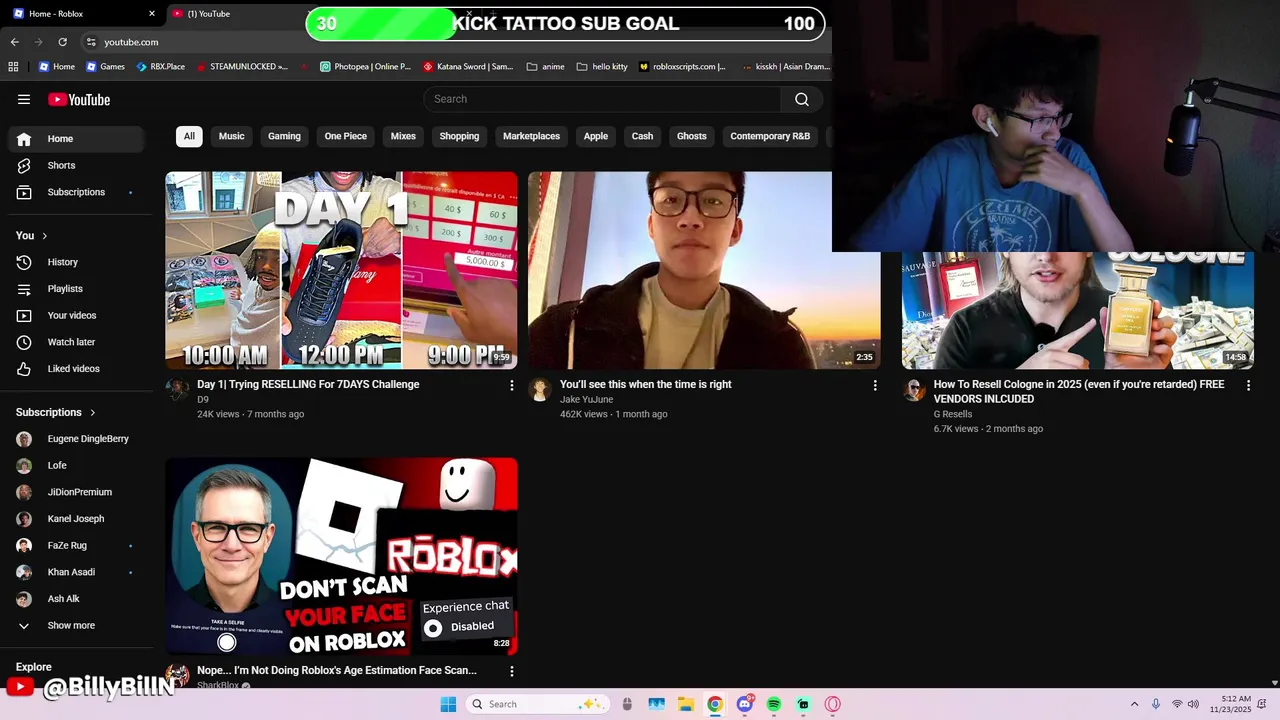Open Chrome apps grid in bookmarks bar
The height and width of the screenshot is (720, 1280).
click(13, 67)
